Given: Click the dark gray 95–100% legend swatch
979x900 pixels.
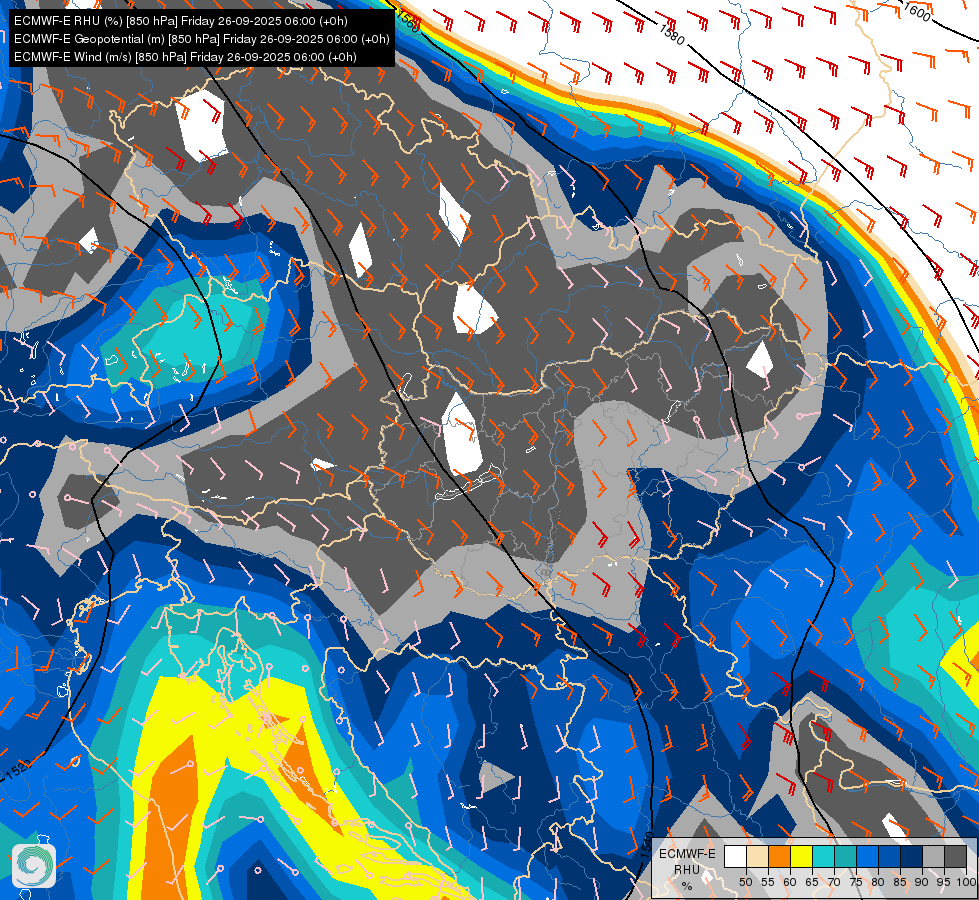Looking at the screenshot, I should pos(955,856).
